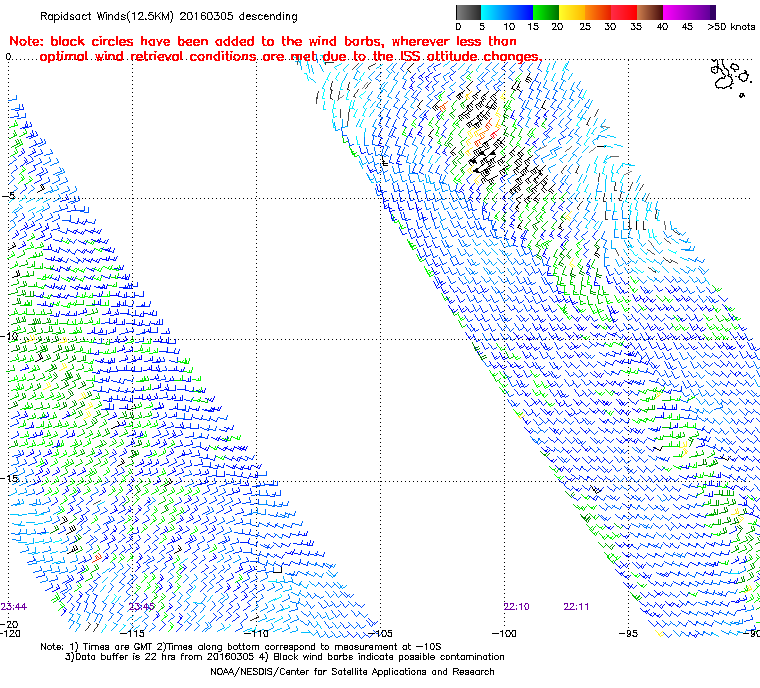Click the time label '22:11'
Screen dimensions: 760x688
point(576,607)
